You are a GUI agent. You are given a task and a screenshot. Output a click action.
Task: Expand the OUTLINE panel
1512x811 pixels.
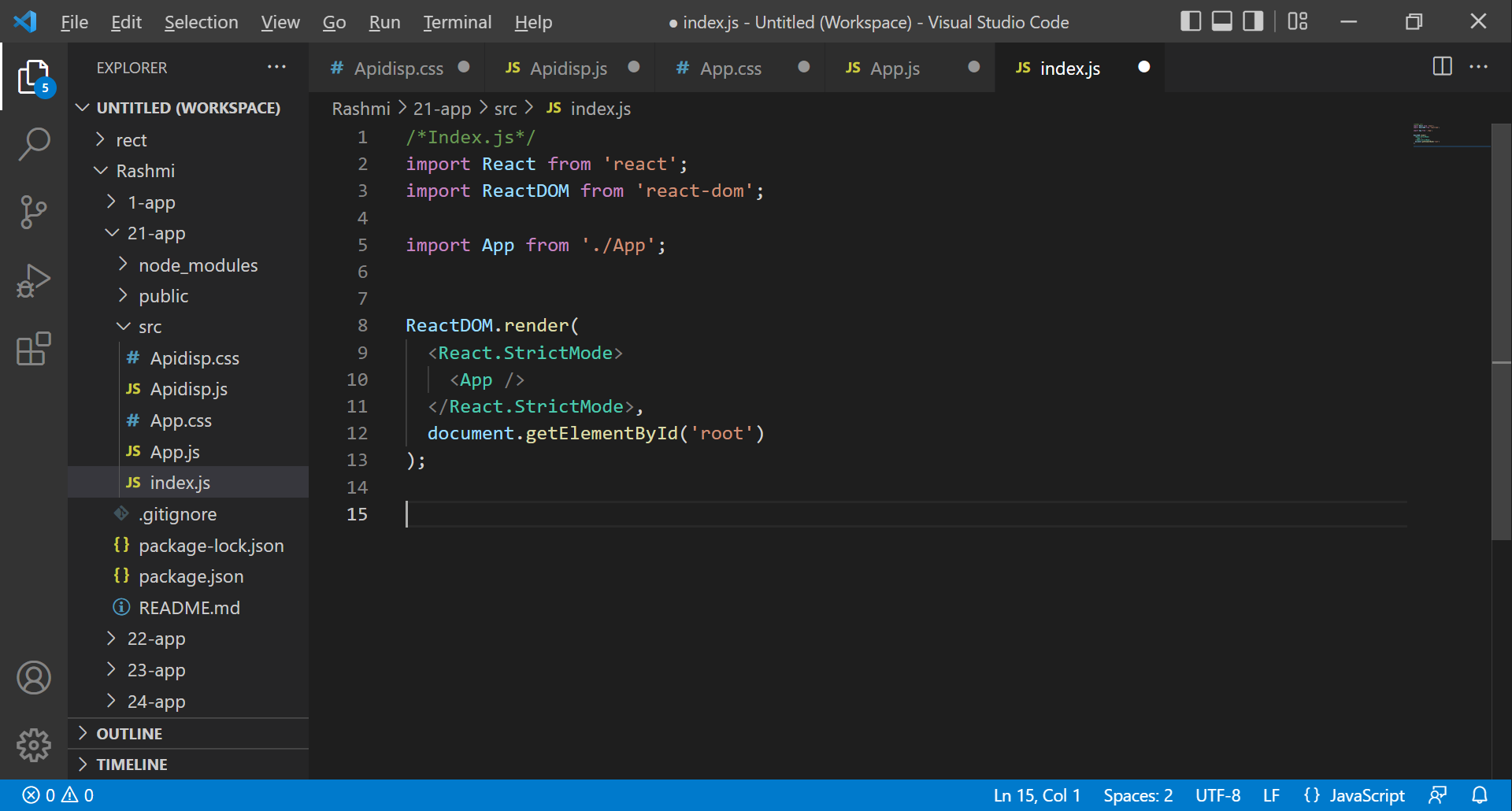188,734
